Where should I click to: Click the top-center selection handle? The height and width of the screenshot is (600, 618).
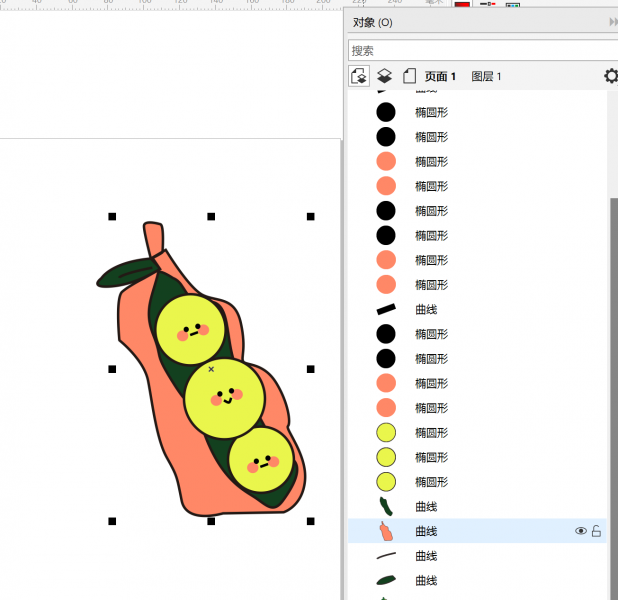pyautogui.click(x=211, y=216)
